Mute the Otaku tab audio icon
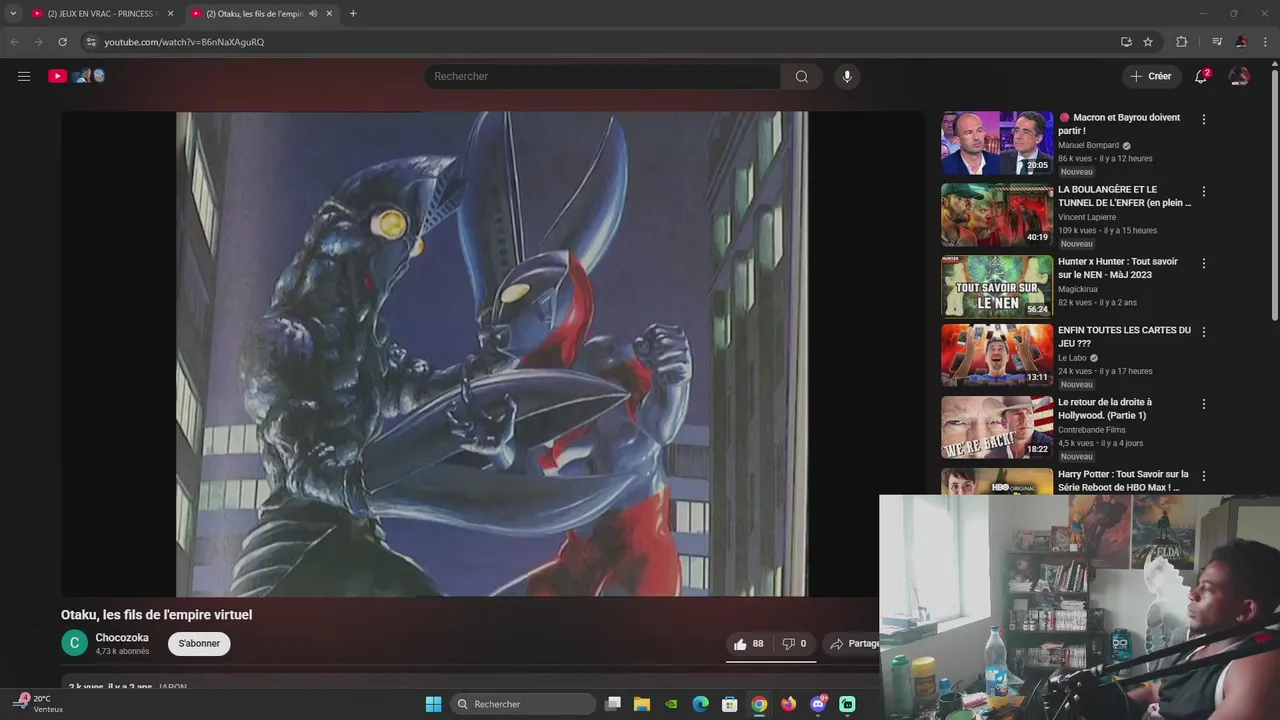1280x720 pixels. point(313,13)
